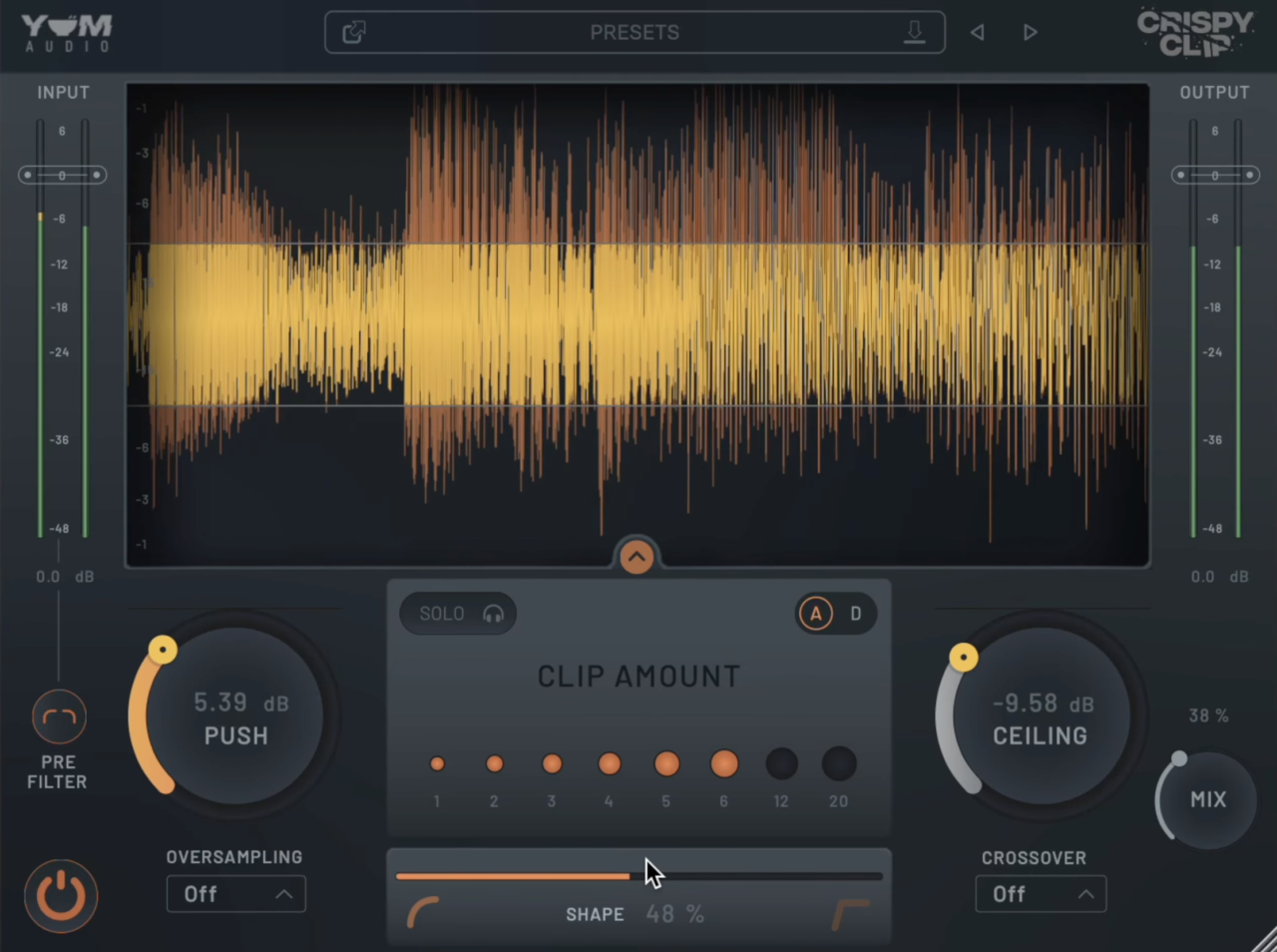The image size is (1277, 952).
Task: Select the D mode button
Action: pyautogui.click(x=856, y=614)
